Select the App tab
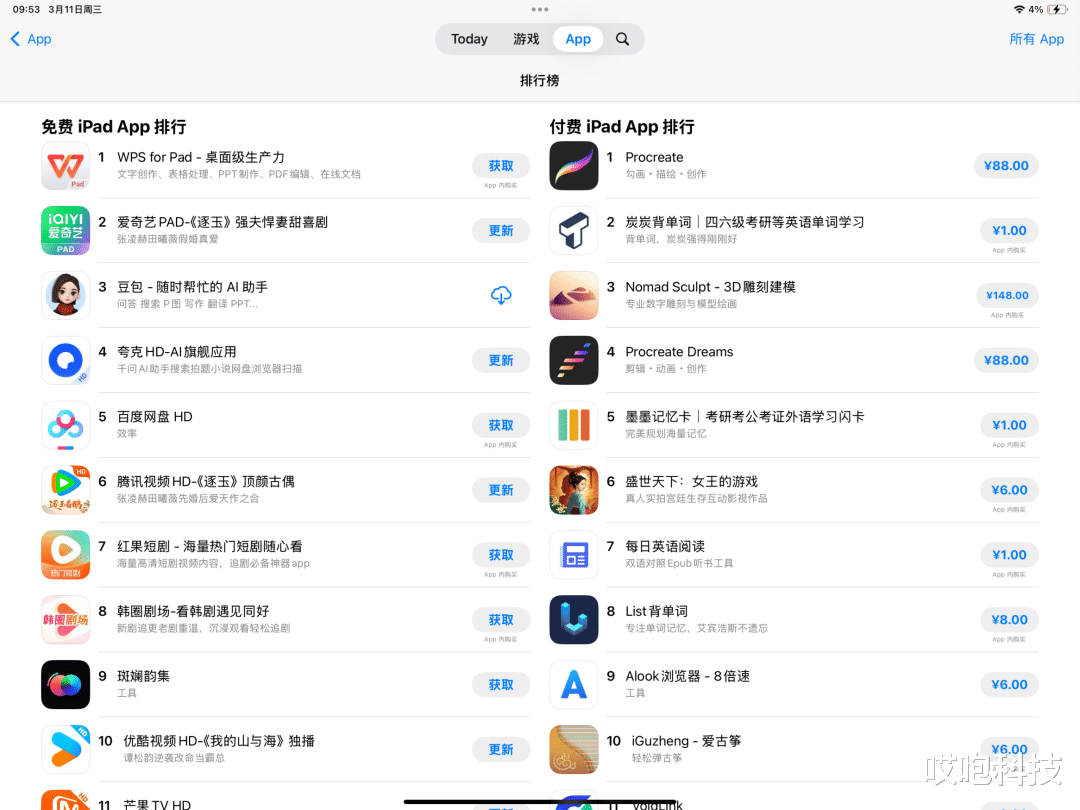 click(578, 39)
